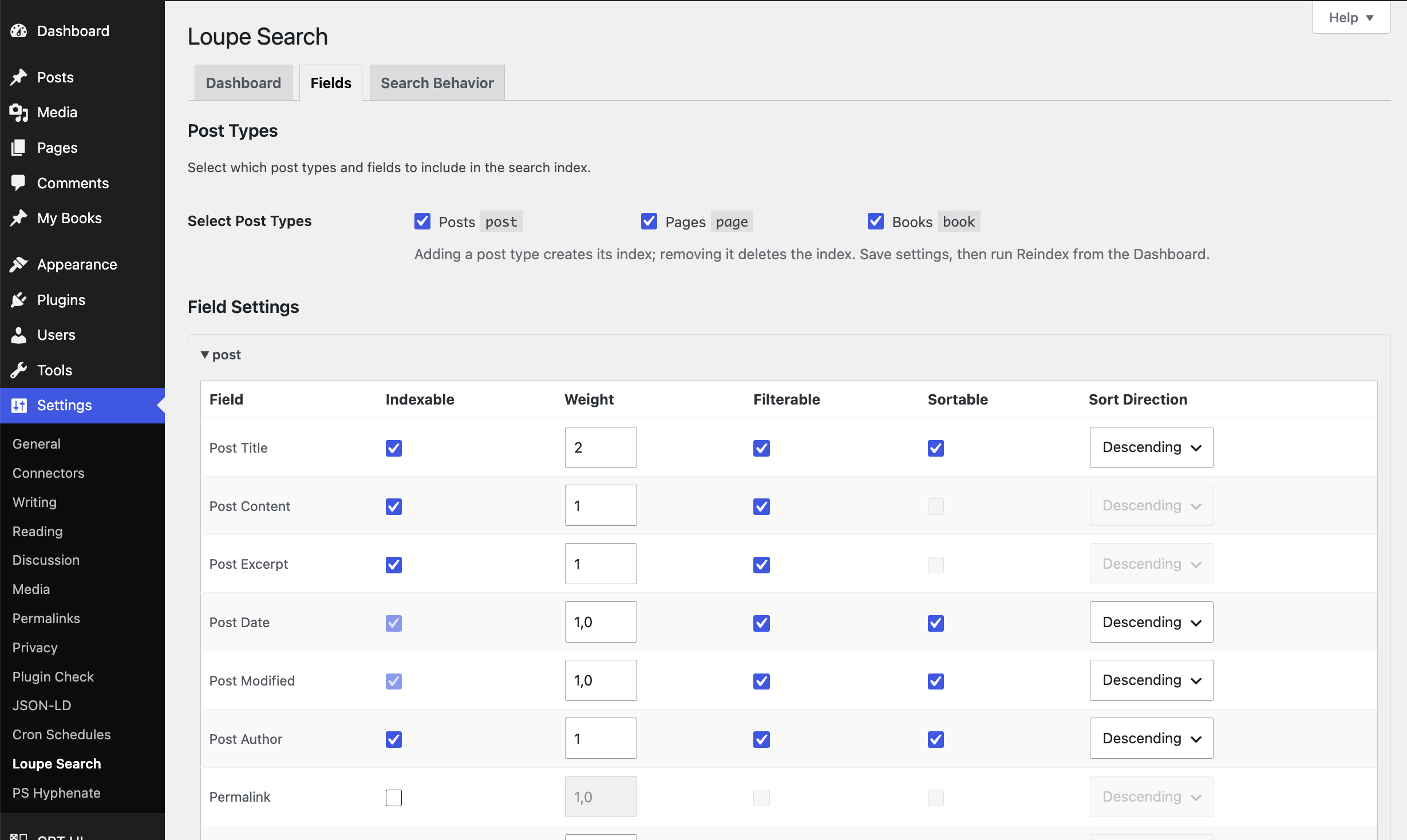Toggle Indexable for Post Title

394,448
